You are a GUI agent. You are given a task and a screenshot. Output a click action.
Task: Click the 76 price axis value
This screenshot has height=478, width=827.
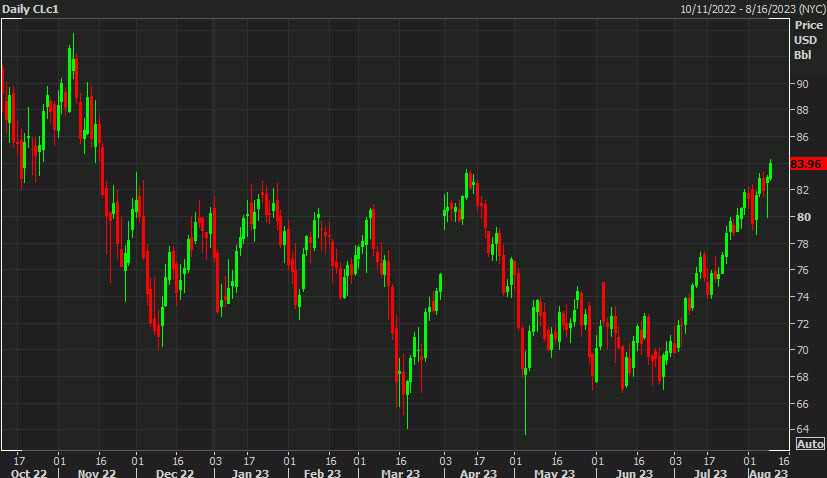[802, 270]
